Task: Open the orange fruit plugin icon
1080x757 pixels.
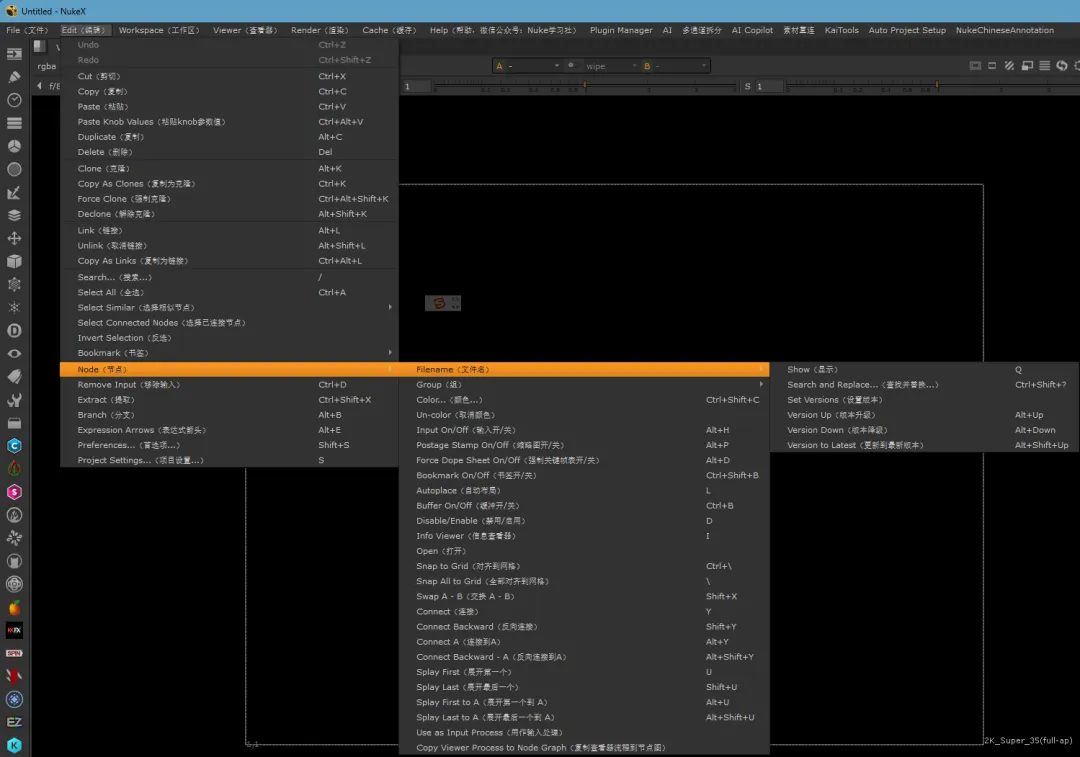Action: point(14,608)
